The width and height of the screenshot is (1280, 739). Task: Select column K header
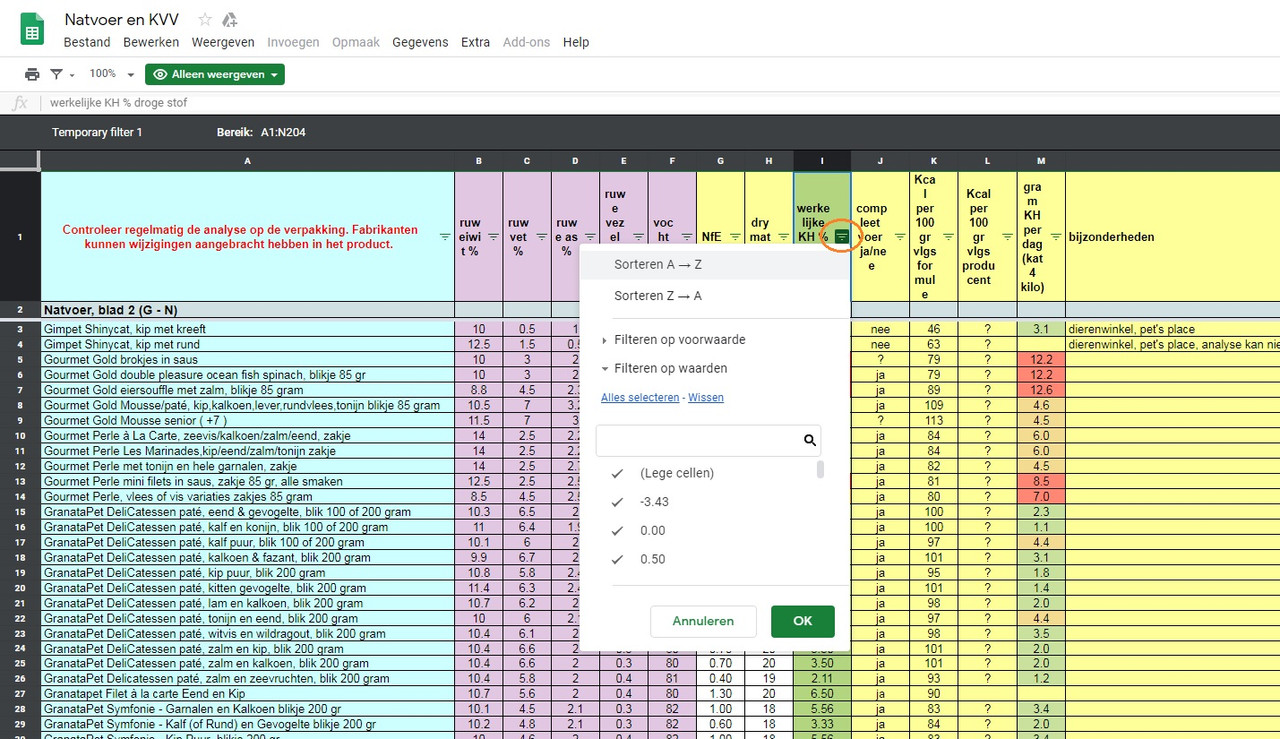(934, 161)
